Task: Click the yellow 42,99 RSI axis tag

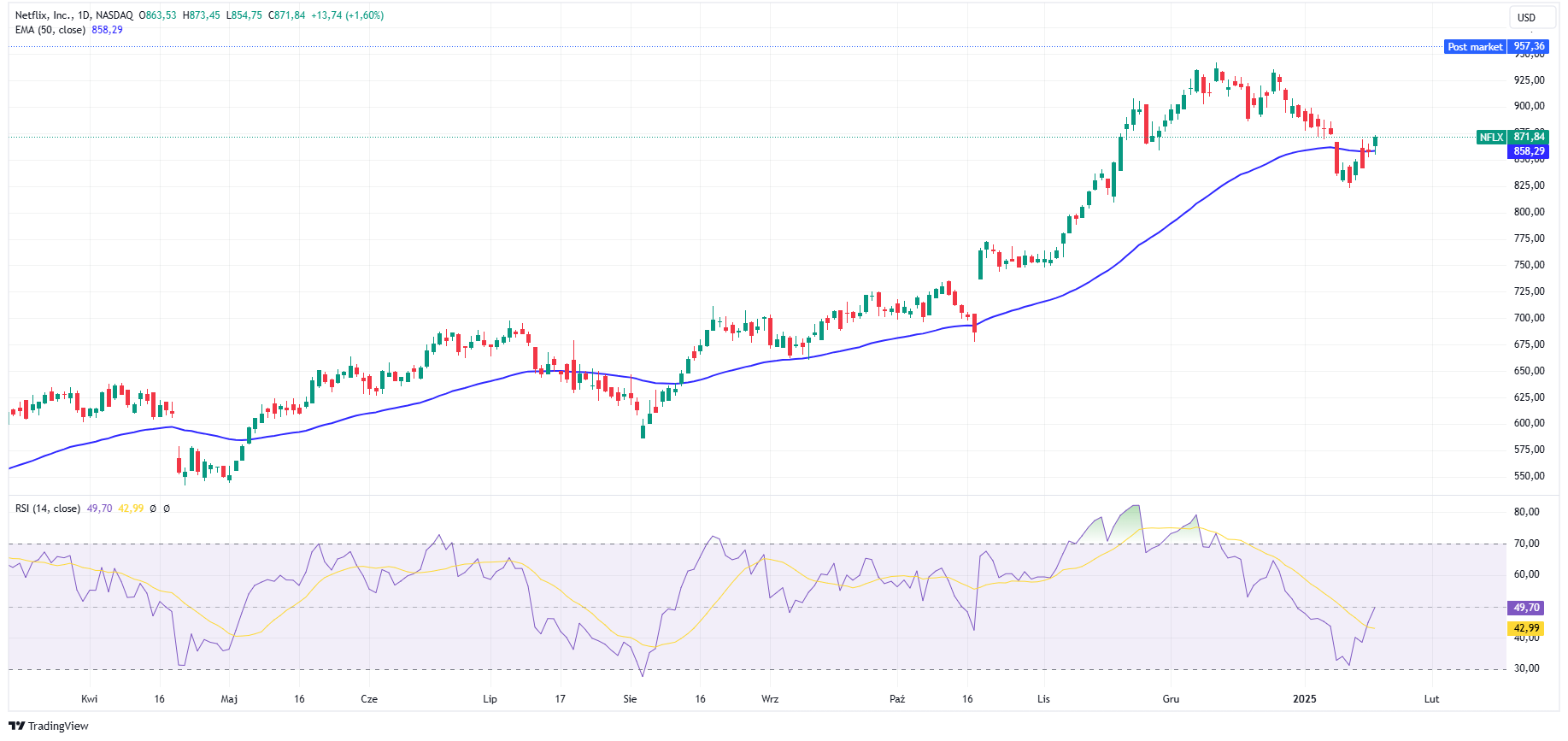Action: 1526,628
